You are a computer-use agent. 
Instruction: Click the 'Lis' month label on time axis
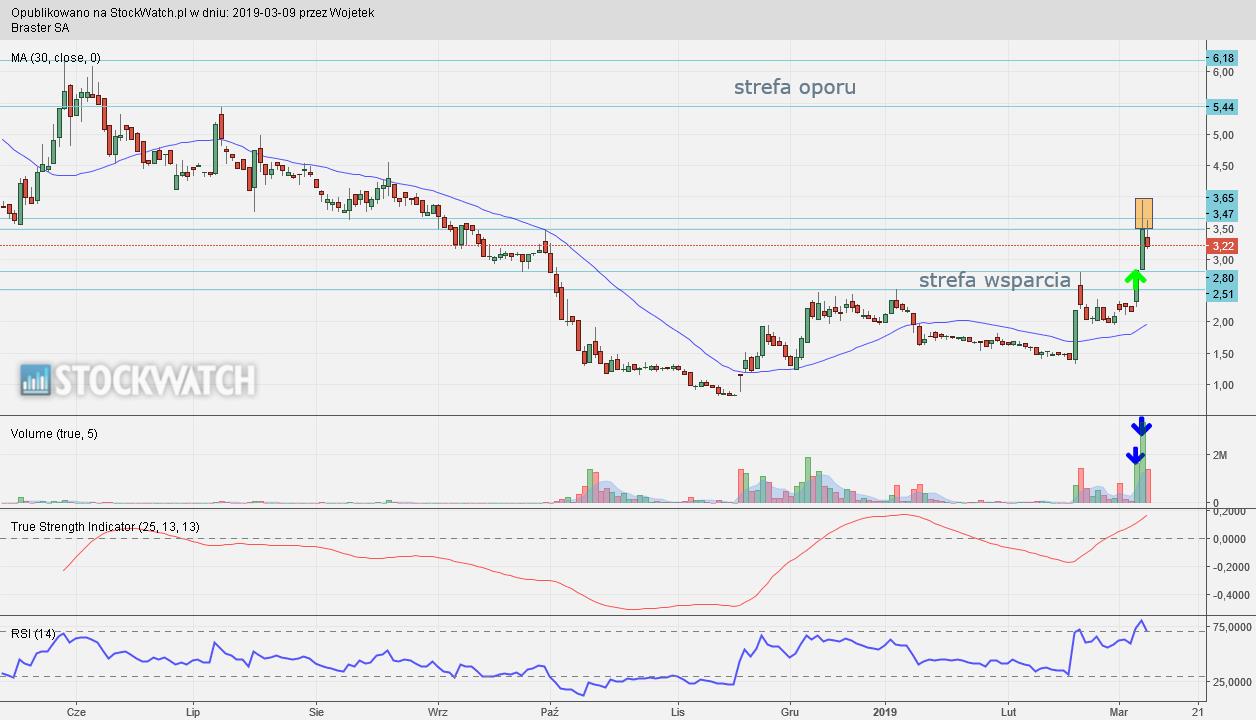pyautogui.click(x=678, y=712)
